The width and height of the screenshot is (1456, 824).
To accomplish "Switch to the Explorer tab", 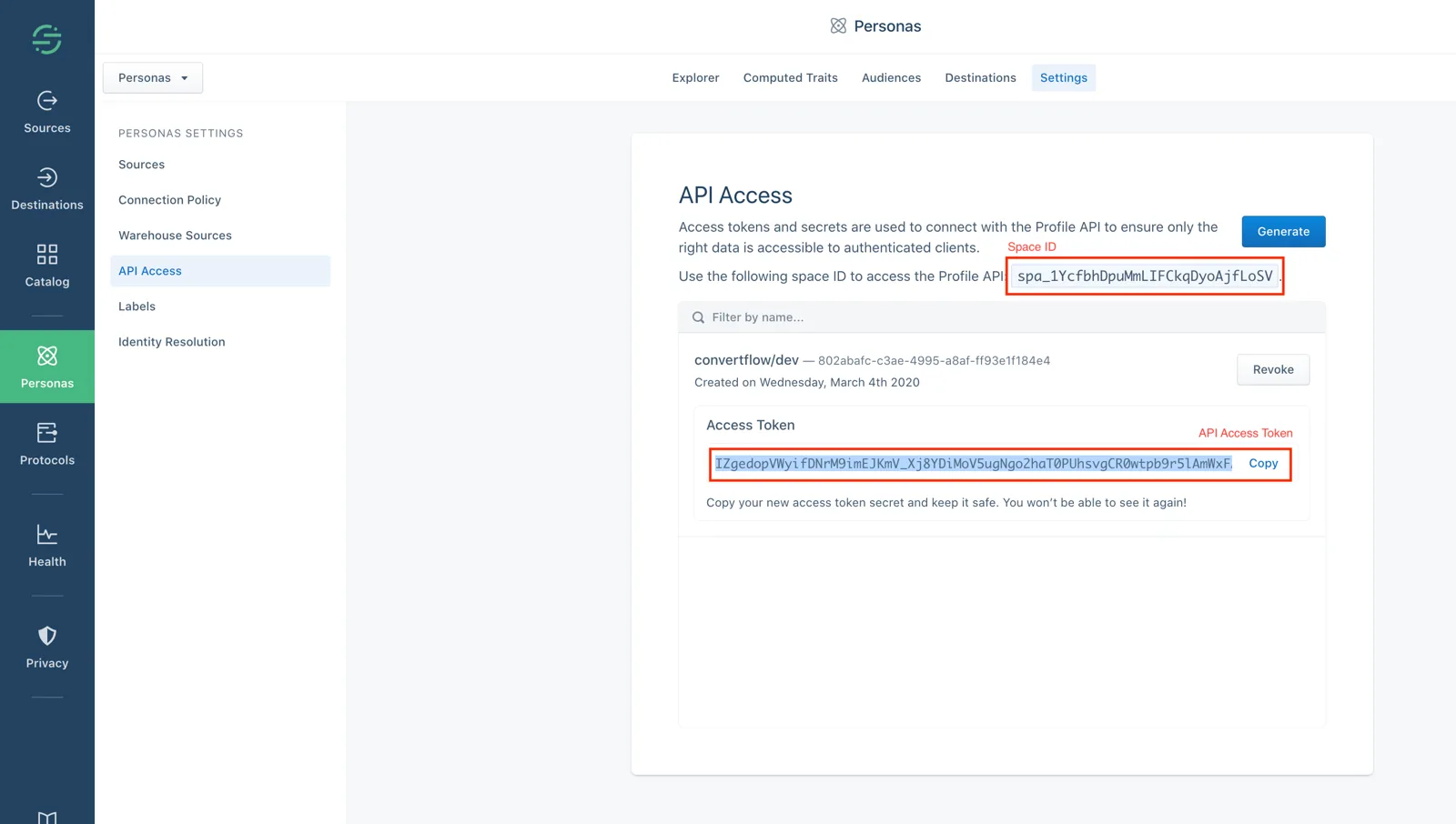I will click(695, 77).
